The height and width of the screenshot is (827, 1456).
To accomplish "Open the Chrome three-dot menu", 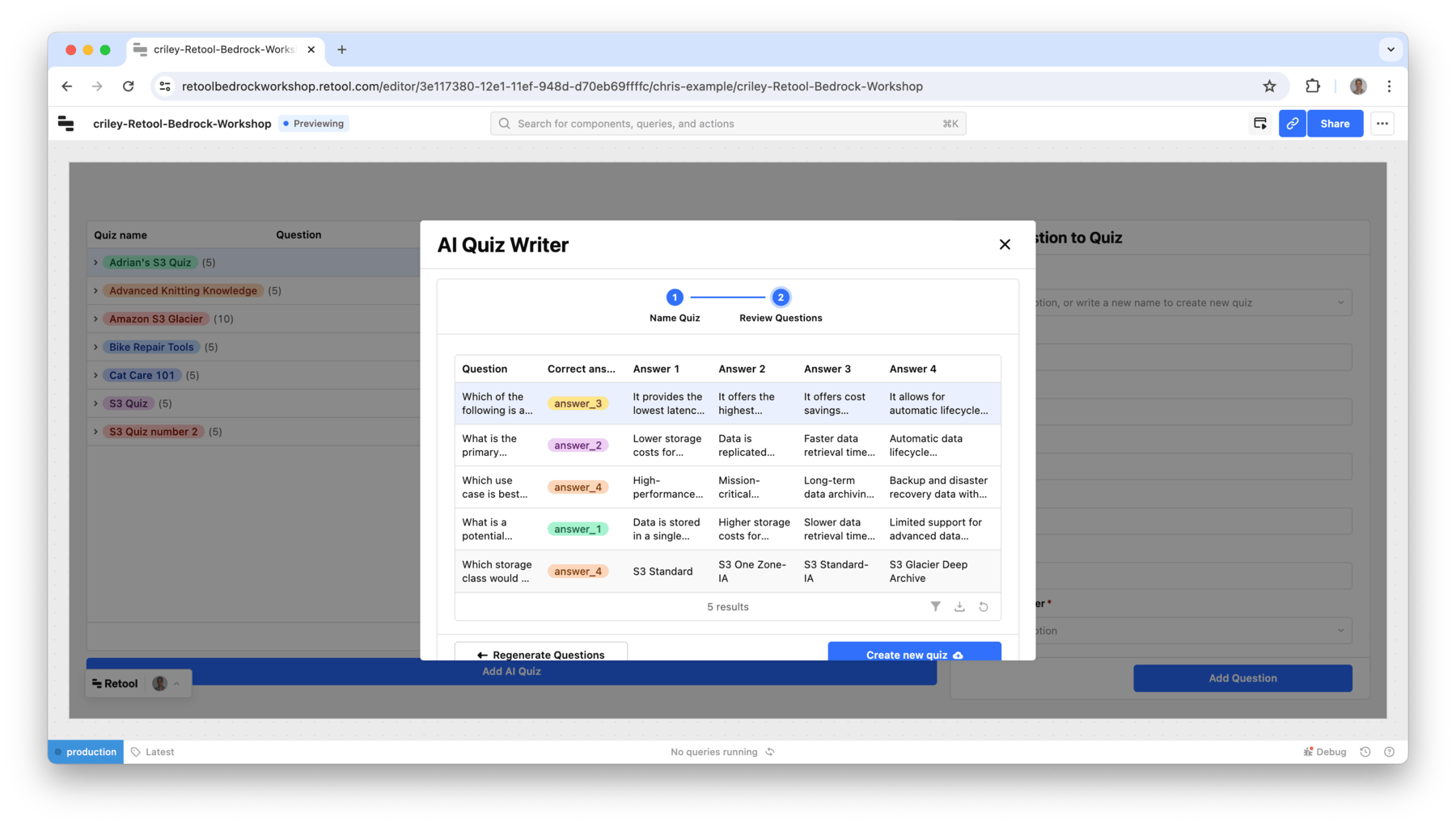I will [1389, 86].
